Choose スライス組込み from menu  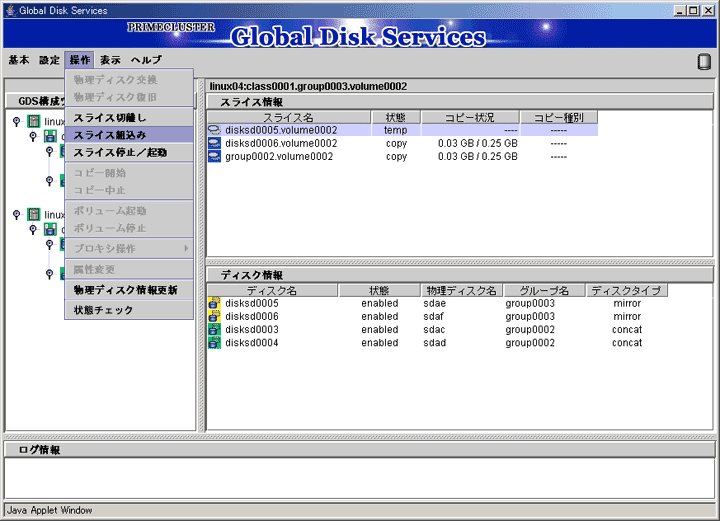click(x=129, y=135)
